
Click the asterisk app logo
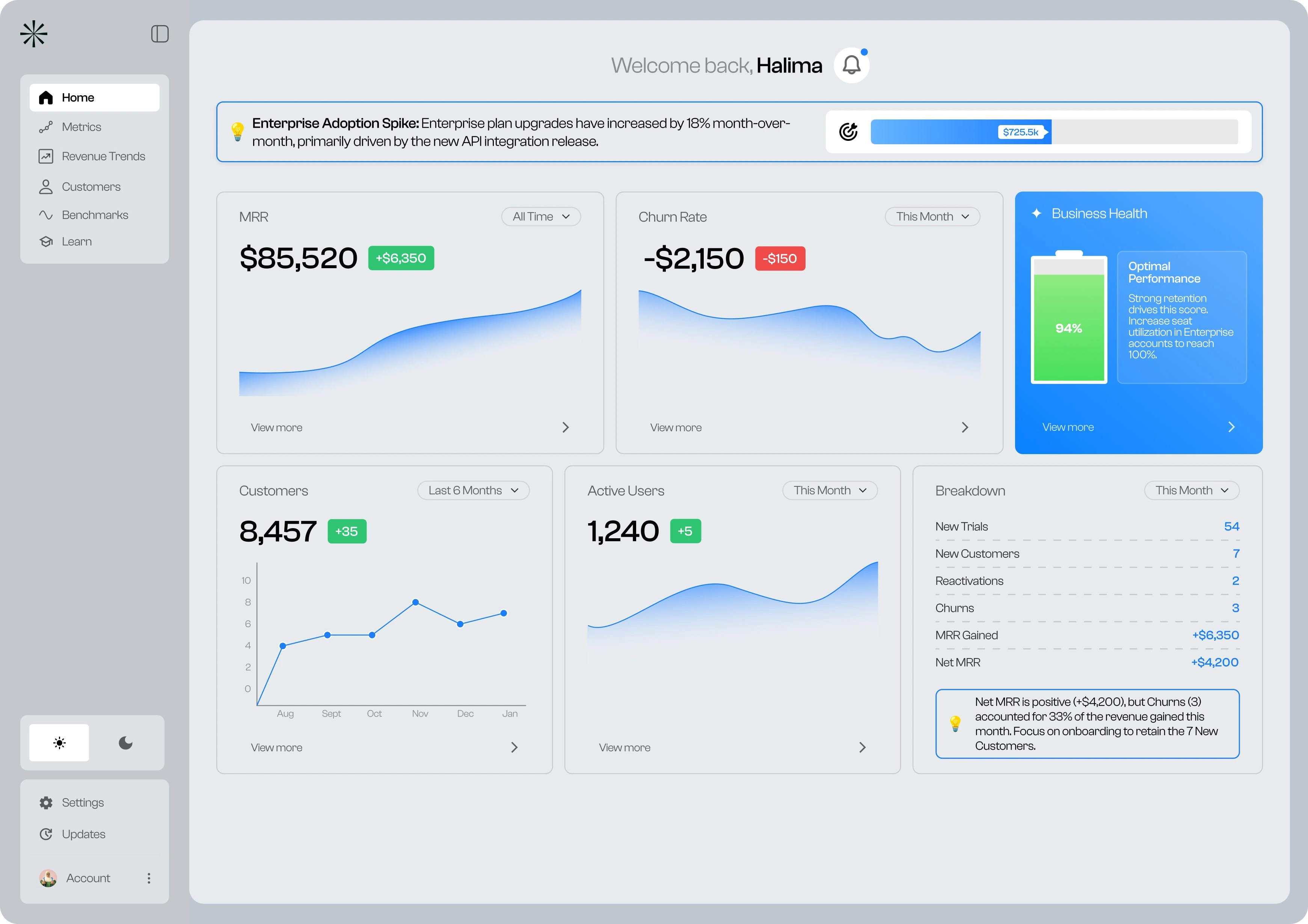34,33
